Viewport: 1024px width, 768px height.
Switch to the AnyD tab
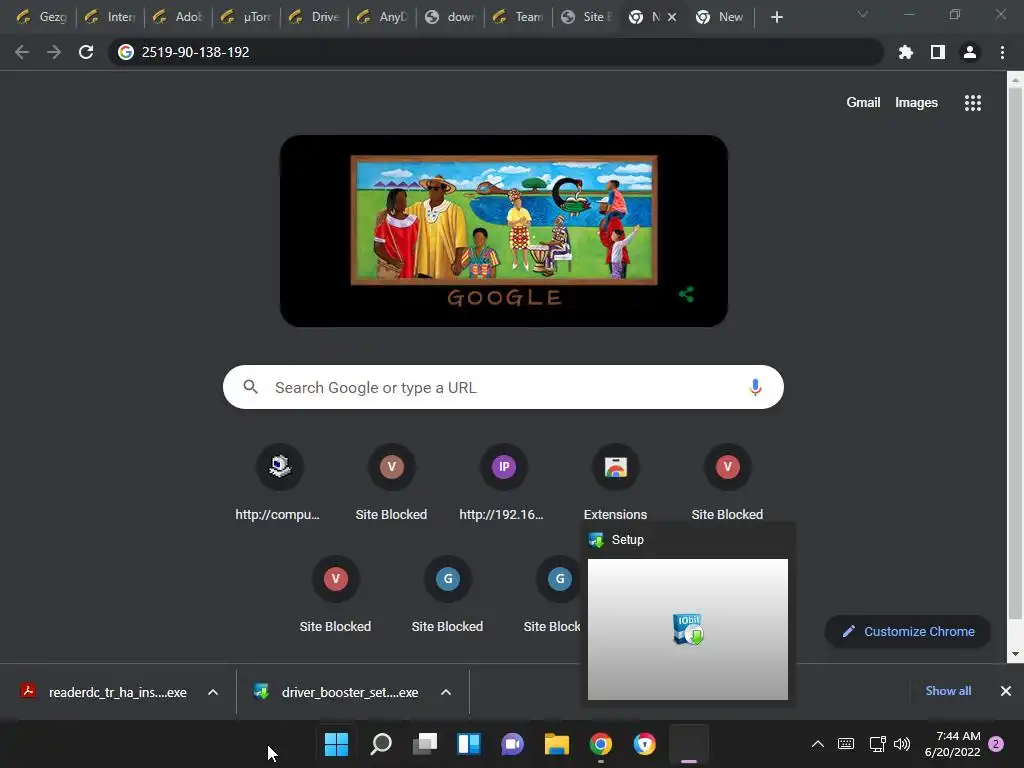[x=383, y=17]
